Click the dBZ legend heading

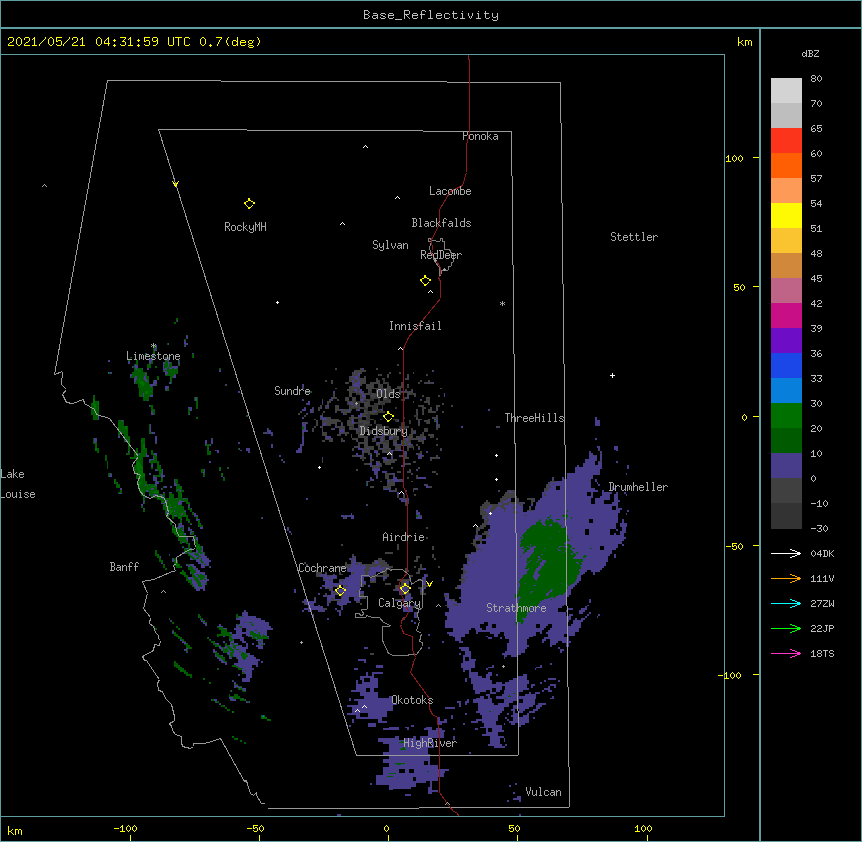point(810,54)
